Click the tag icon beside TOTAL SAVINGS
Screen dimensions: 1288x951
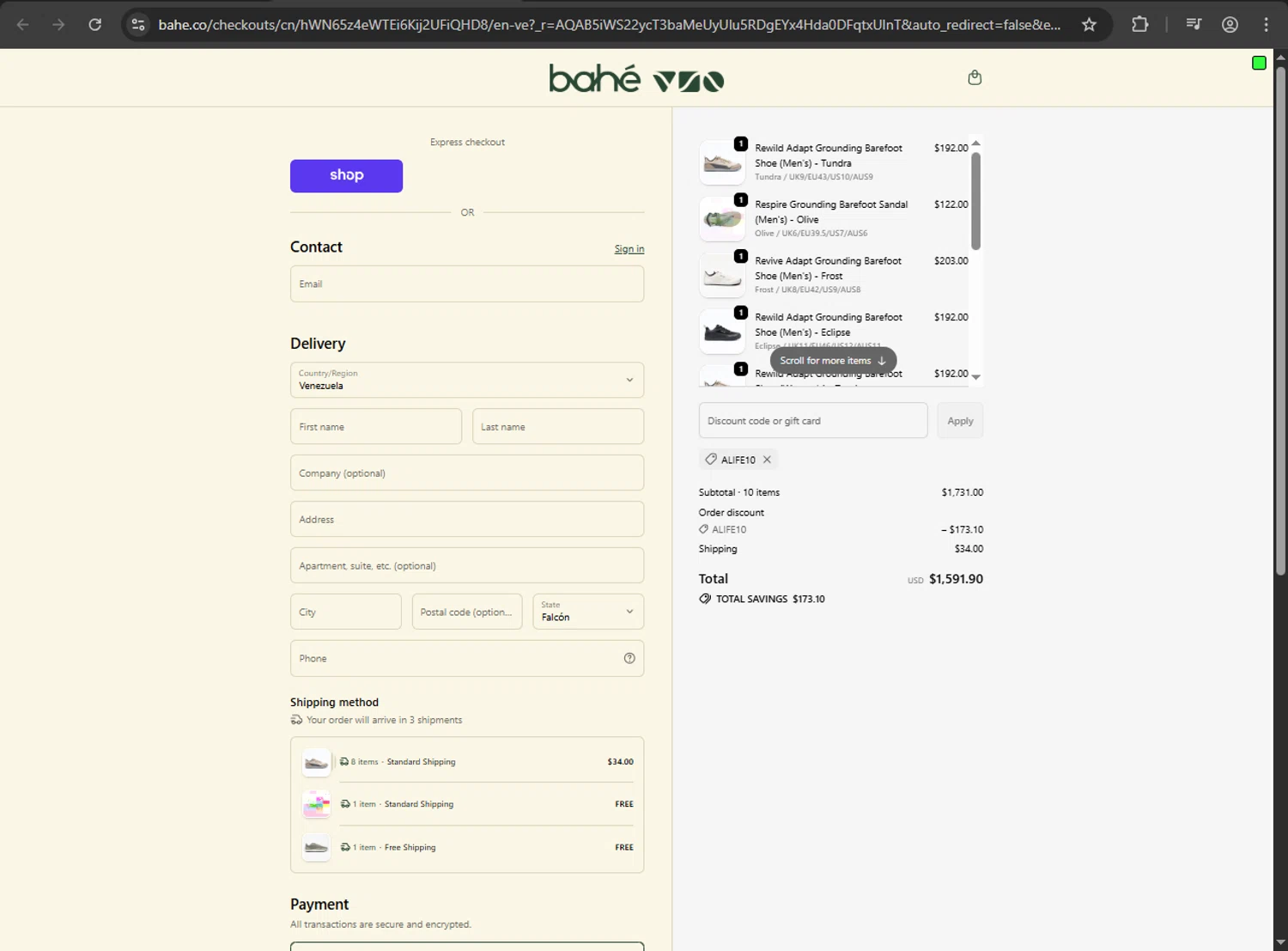(x=705, y=599)
